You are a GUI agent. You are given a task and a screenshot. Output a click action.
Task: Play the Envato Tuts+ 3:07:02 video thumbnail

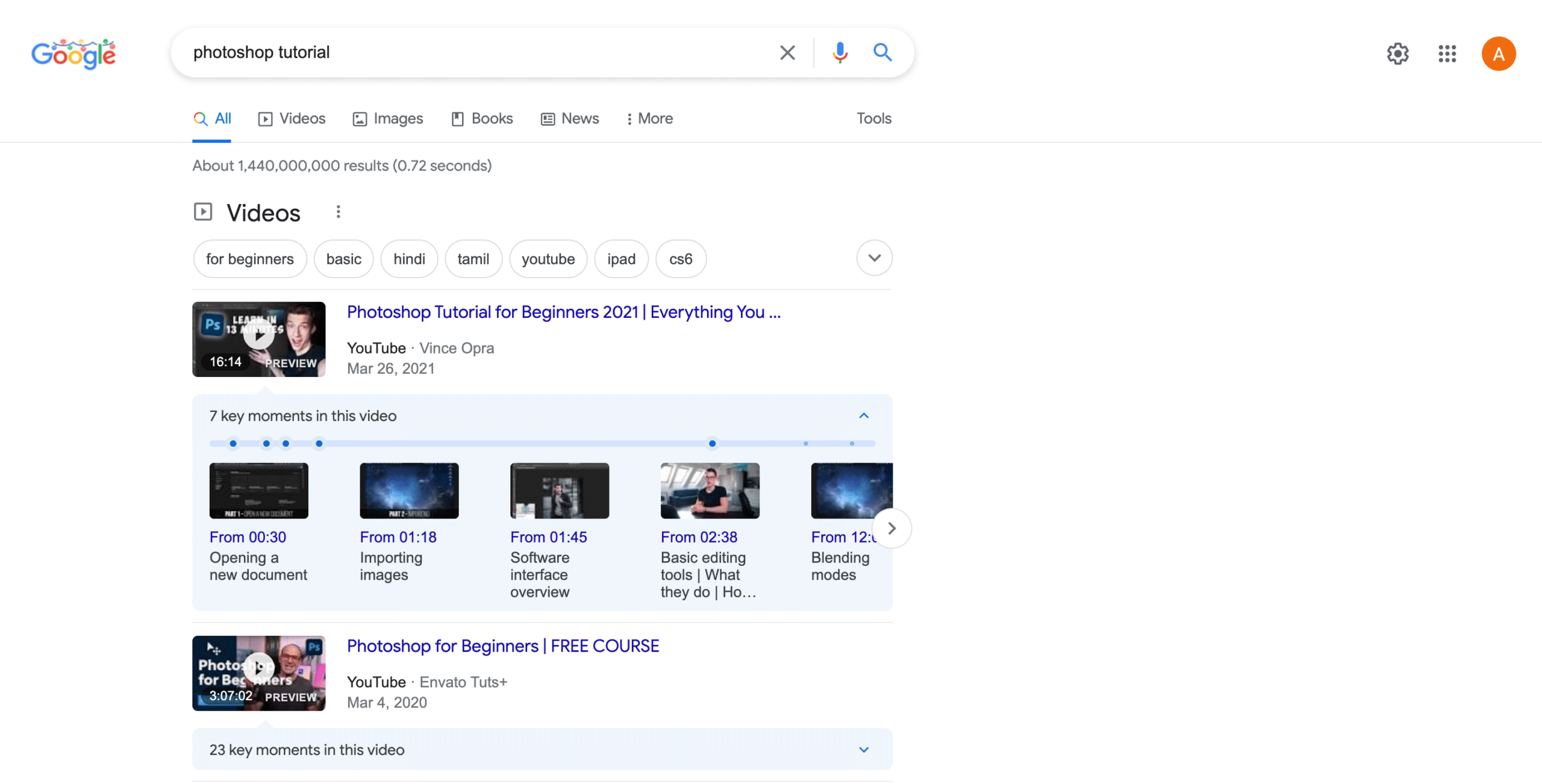pos(258,673)
